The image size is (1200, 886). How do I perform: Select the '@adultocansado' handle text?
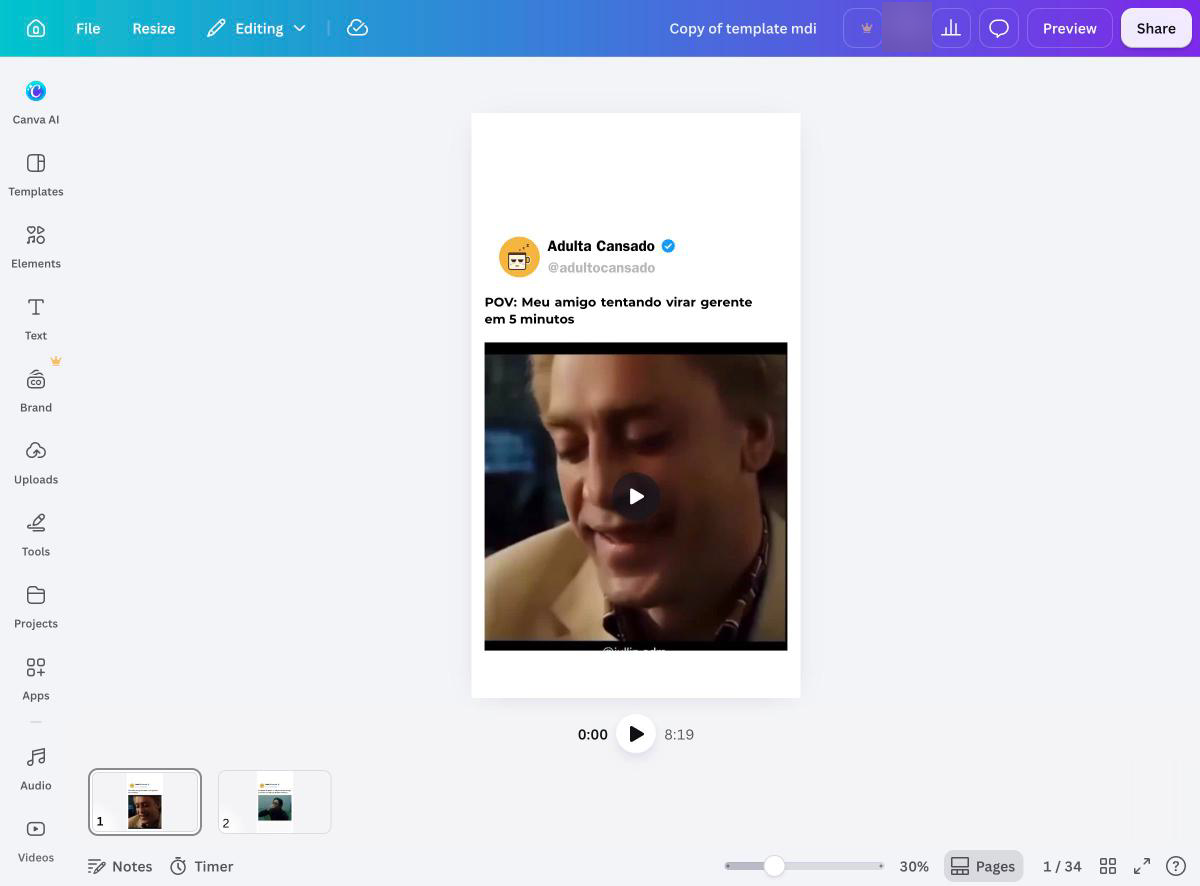click(x=601, y=268)
